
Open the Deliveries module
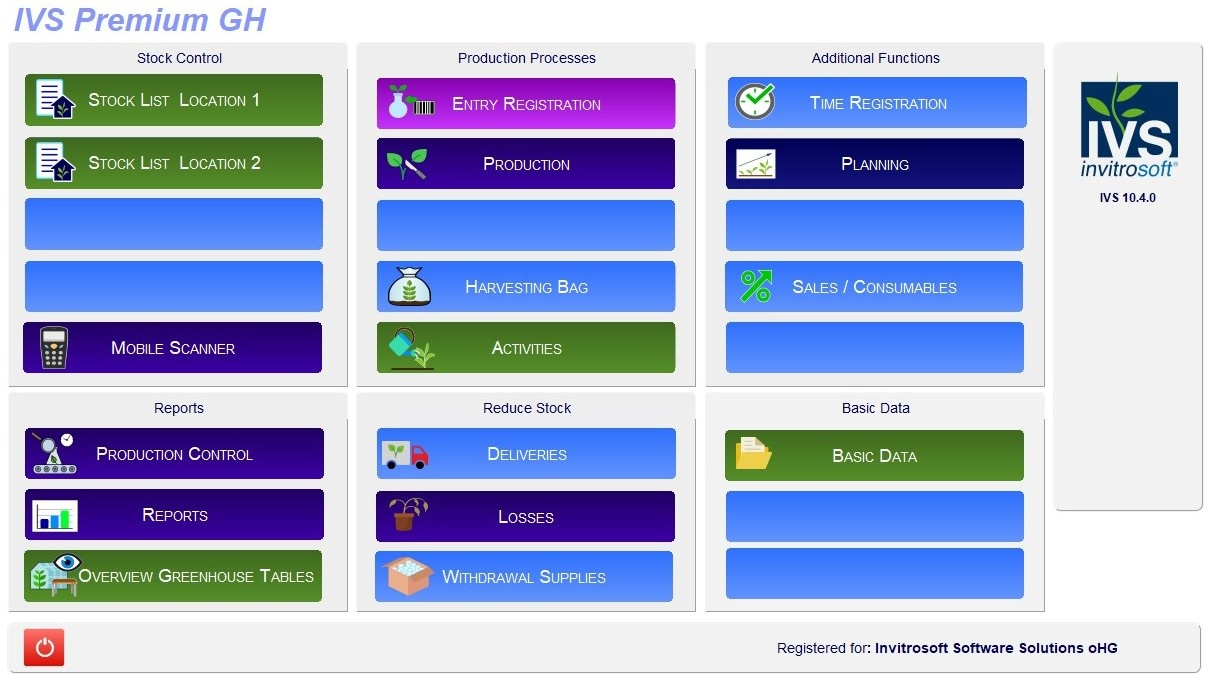tap(526, 454)
